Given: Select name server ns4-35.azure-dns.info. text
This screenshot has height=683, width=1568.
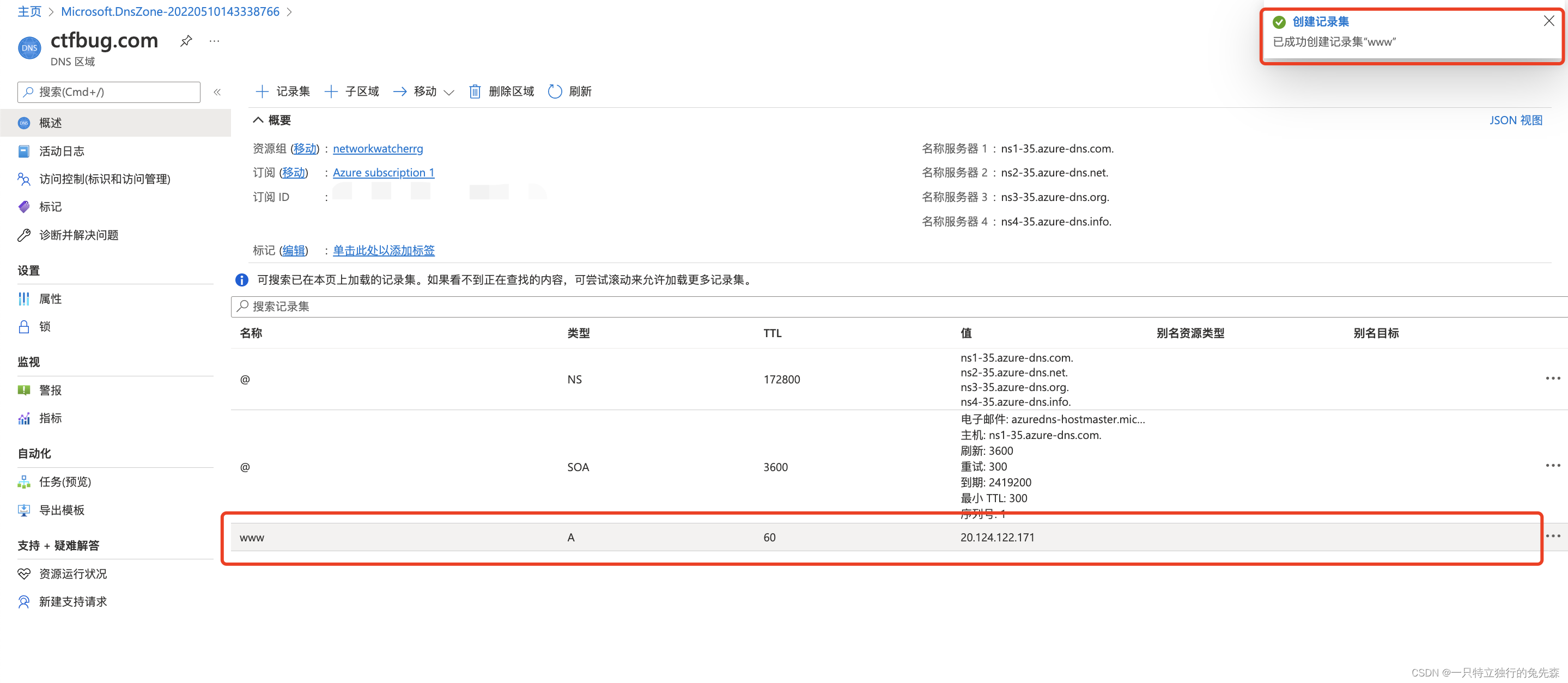Looking at the screenshot, I should pos(1056,222).
